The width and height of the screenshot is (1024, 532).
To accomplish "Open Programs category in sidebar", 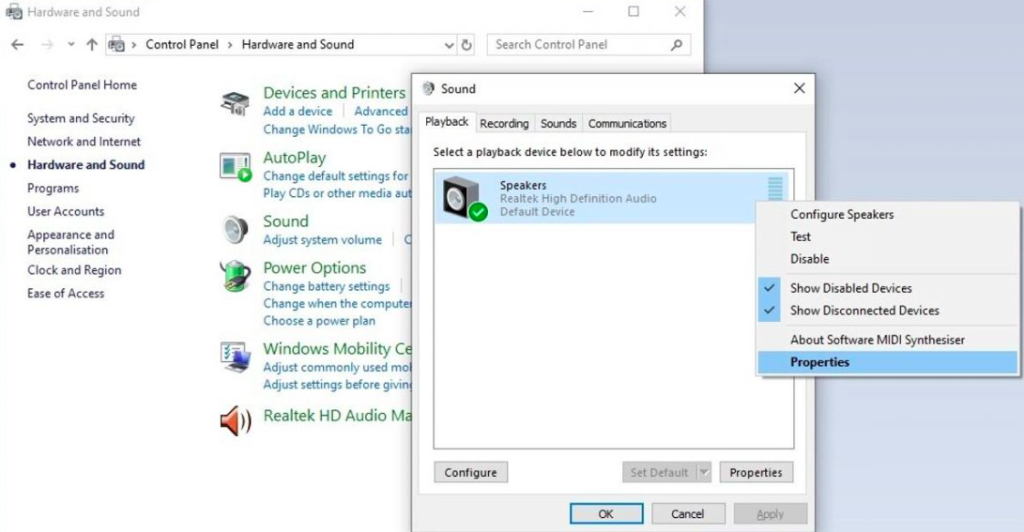I will point(53,188).
